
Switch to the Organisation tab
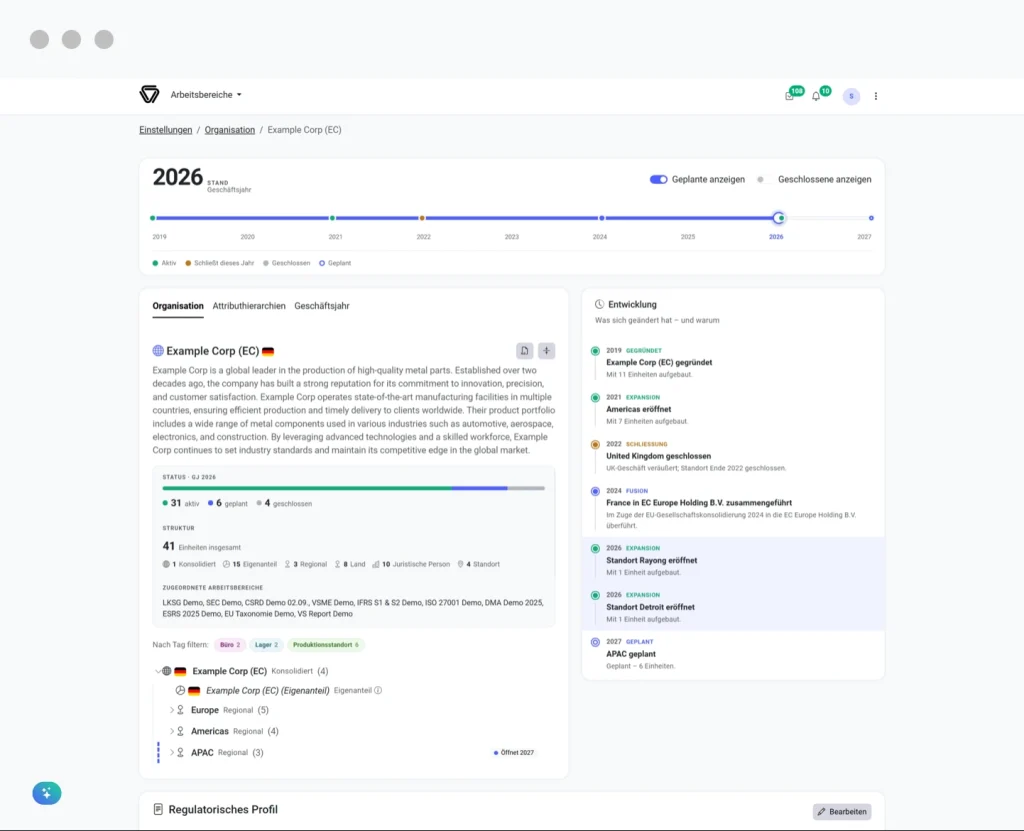click(x=178, y=306)
